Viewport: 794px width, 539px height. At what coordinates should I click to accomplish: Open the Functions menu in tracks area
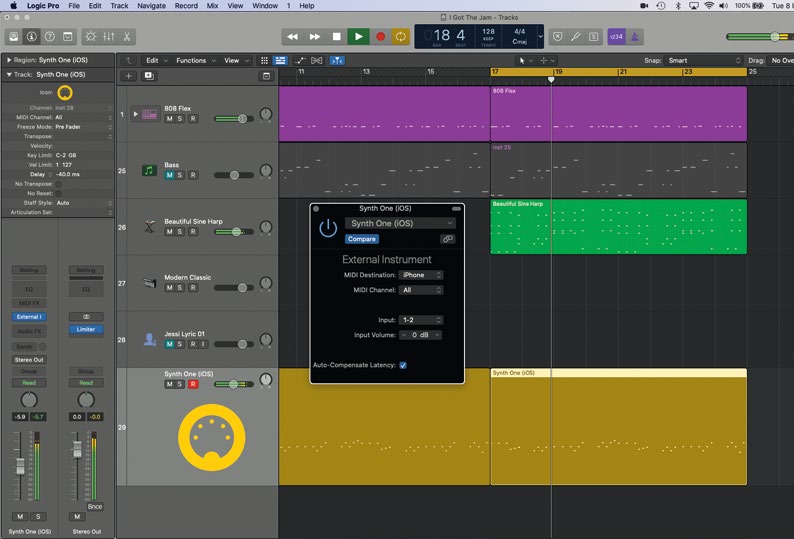coord(195,60)
